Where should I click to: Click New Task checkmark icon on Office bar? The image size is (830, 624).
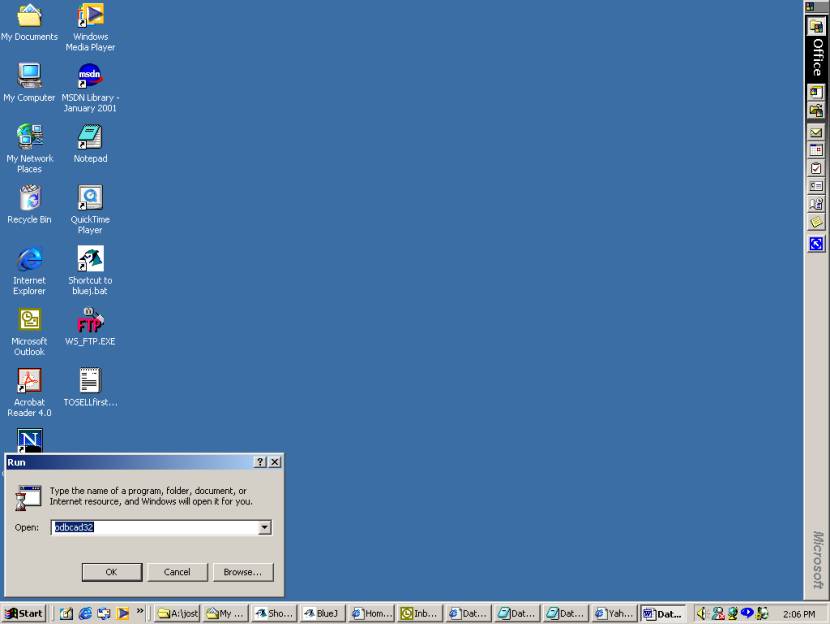point(816,168)
